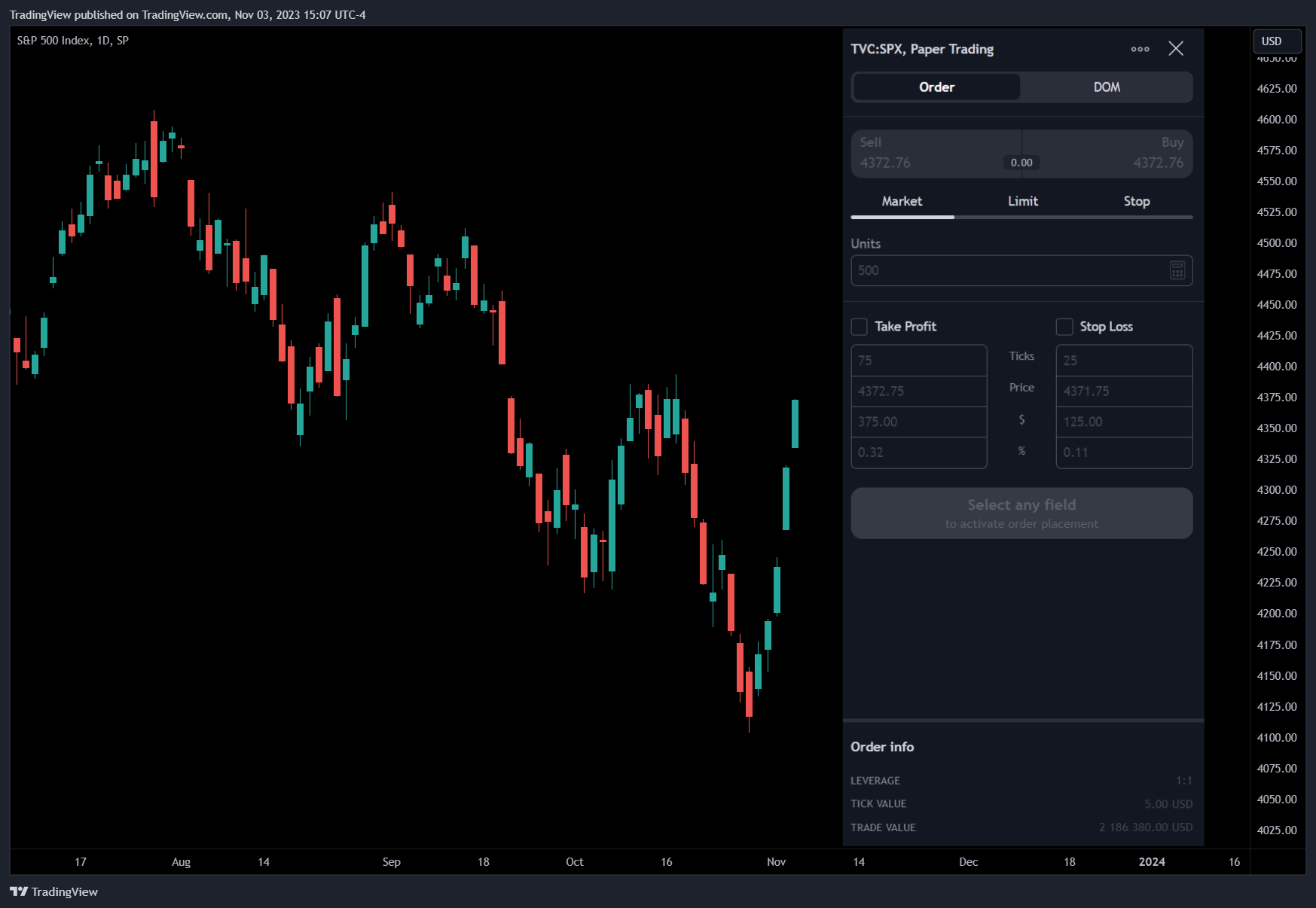Focus the Units input field
This screenshot has height=908, width=1316.
[1021, 270]
